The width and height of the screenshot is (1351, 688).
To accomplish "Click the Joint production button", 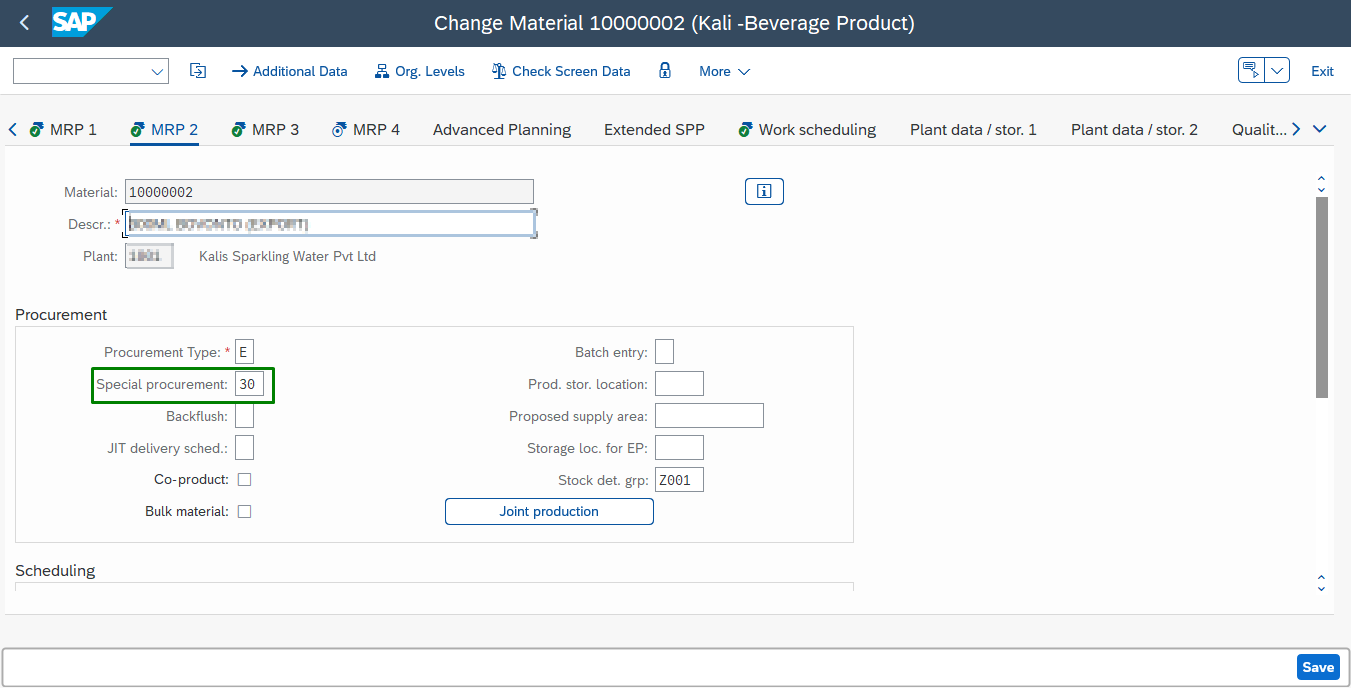I will point(549,512).
